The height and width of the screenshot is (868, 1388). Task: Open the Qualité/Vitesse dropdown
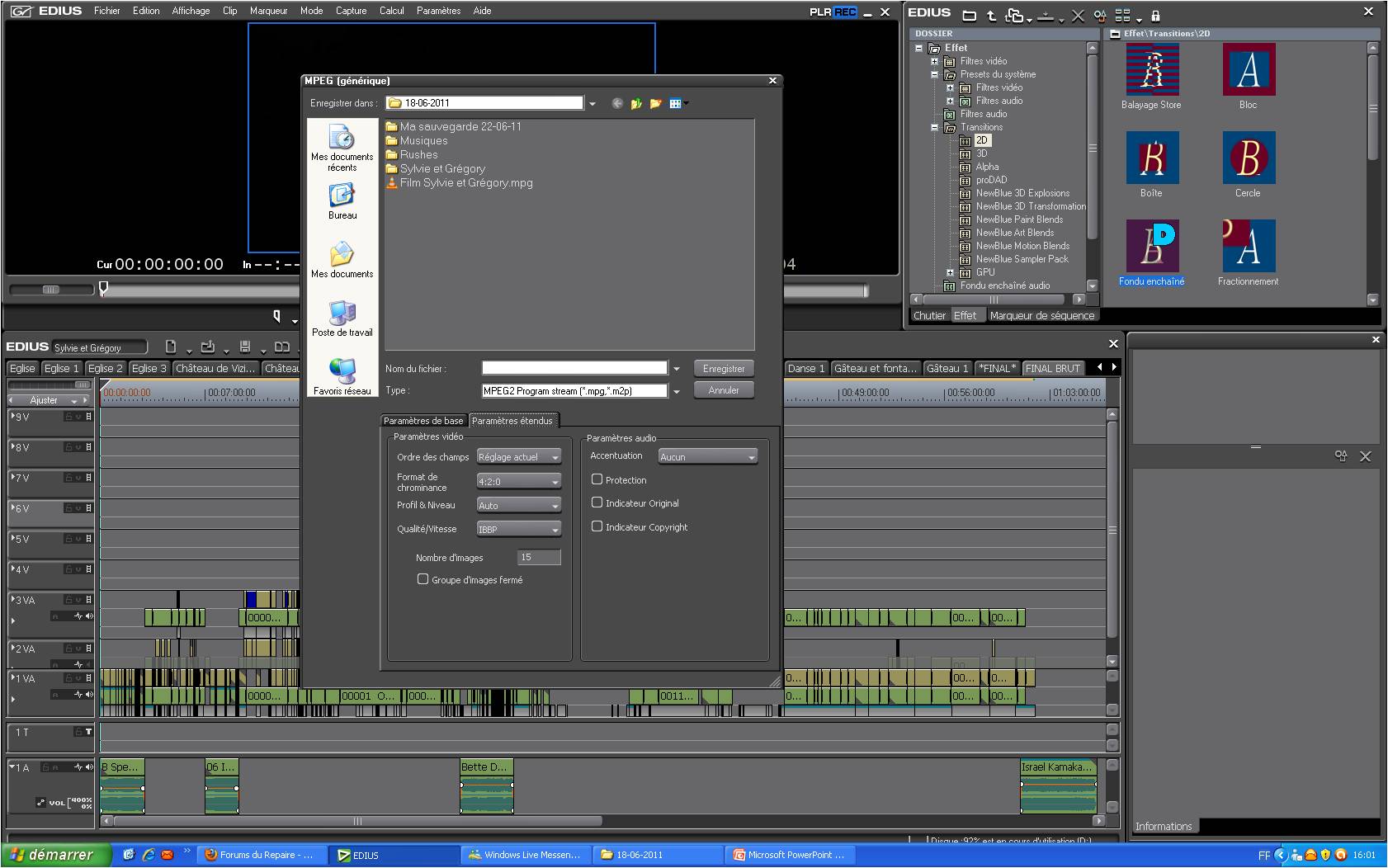point(519,529)
